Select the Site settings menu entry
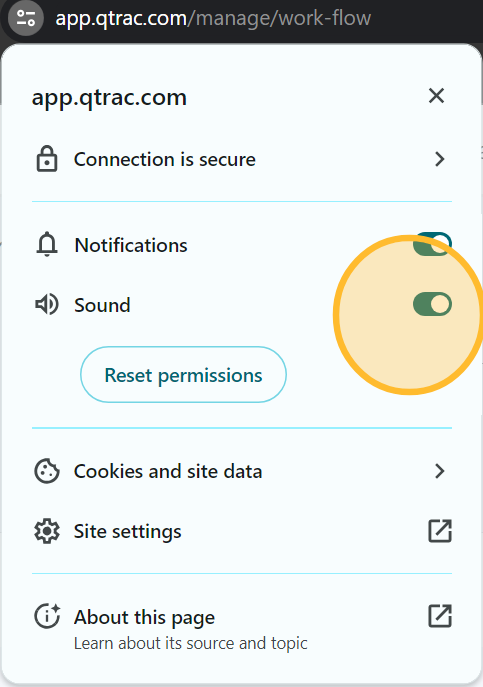 (242, 531)
